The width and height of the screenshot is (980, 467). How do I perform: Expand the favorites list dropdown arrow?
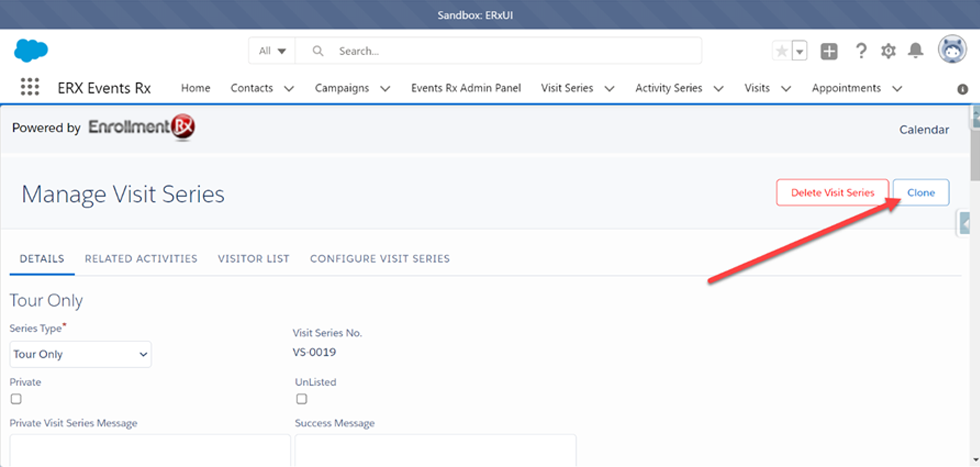tap(799, 52)
